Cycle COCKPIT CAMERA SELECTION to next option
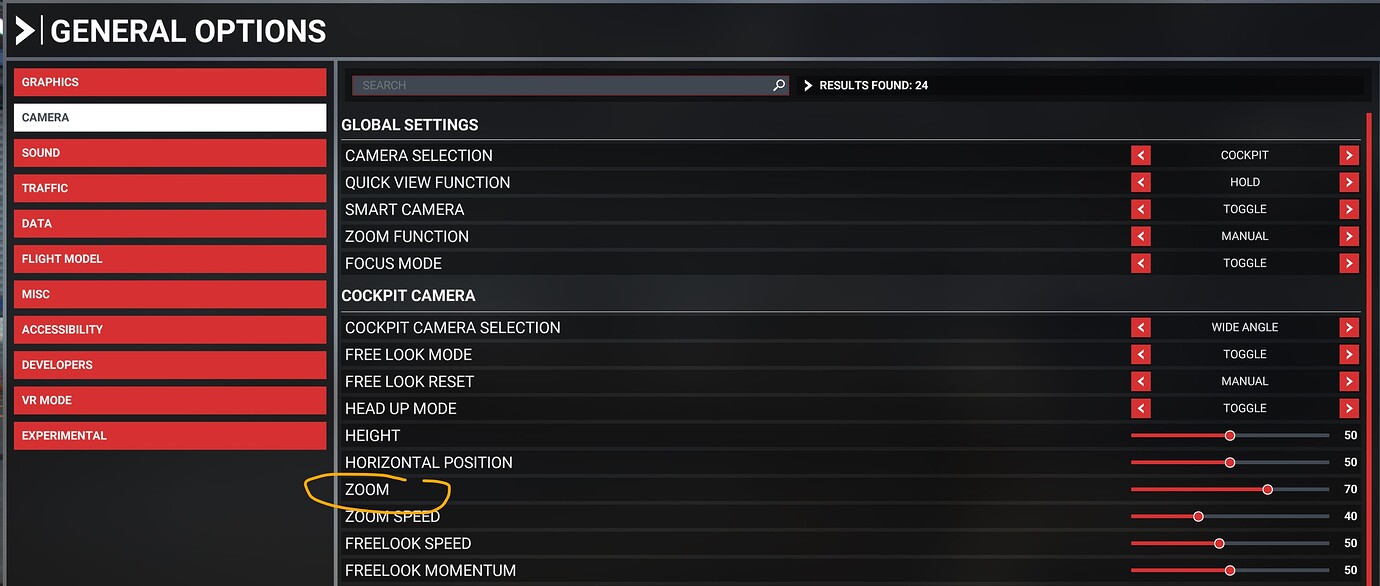The width and height of the screenshot is (1380, 586). coord(1349,327)
